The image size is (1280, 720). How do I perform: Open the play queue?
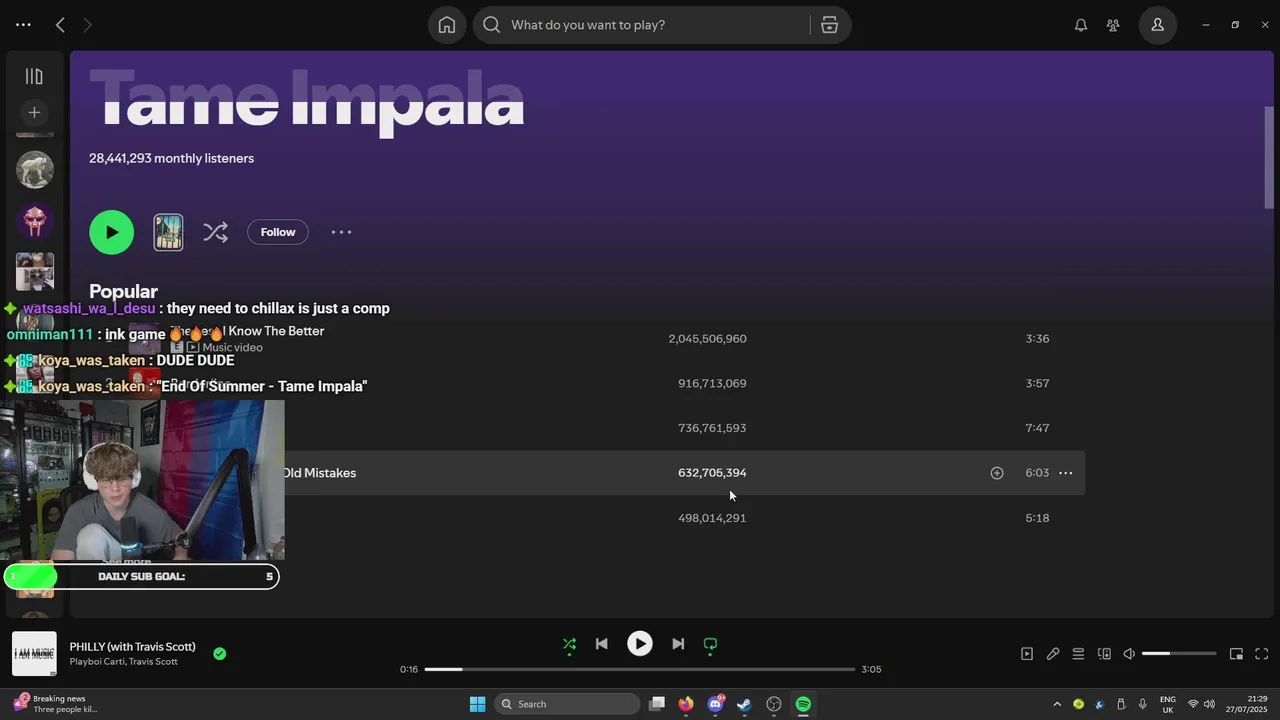pos(1078,654)
